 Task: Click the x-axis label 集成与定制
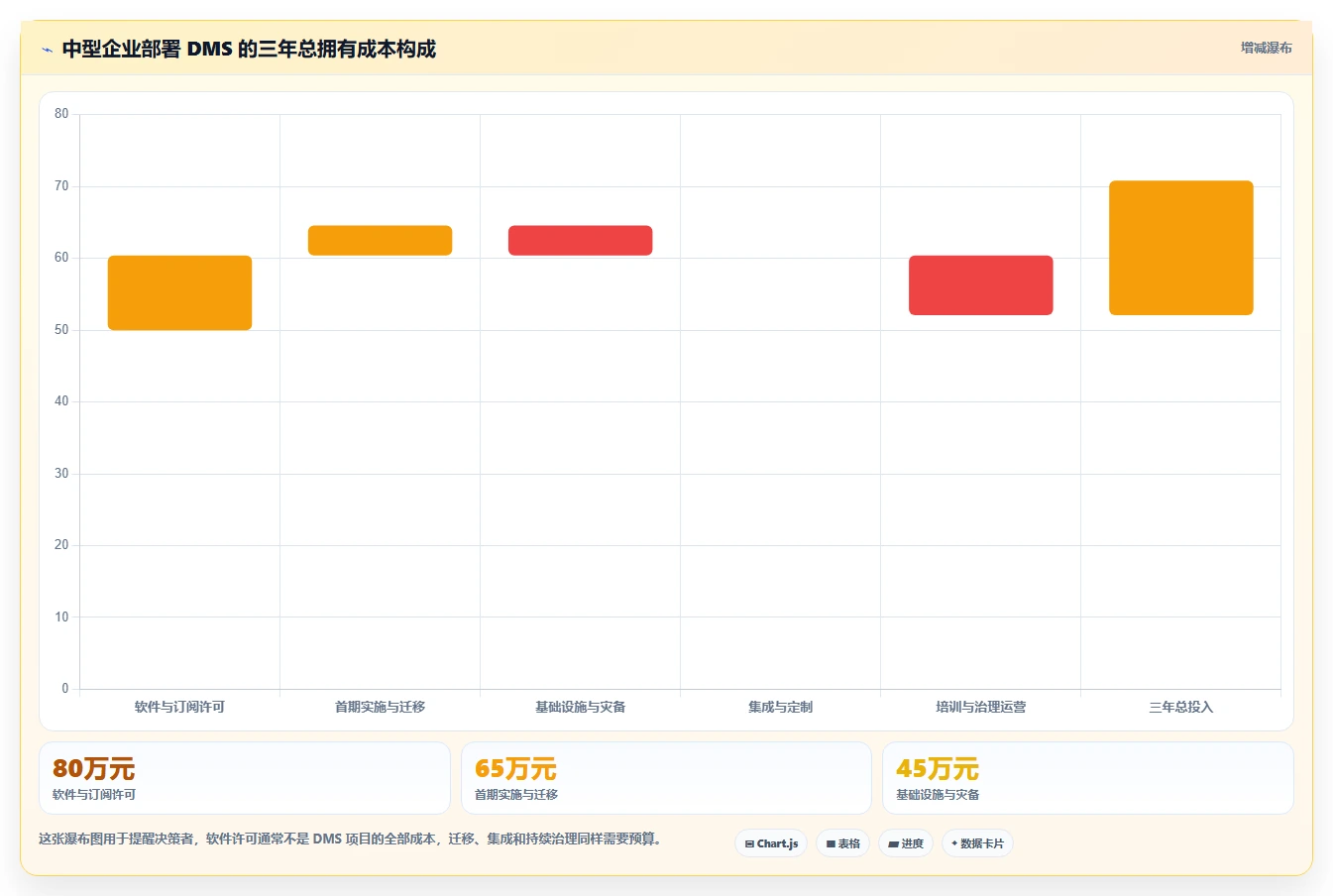point(780,707)
